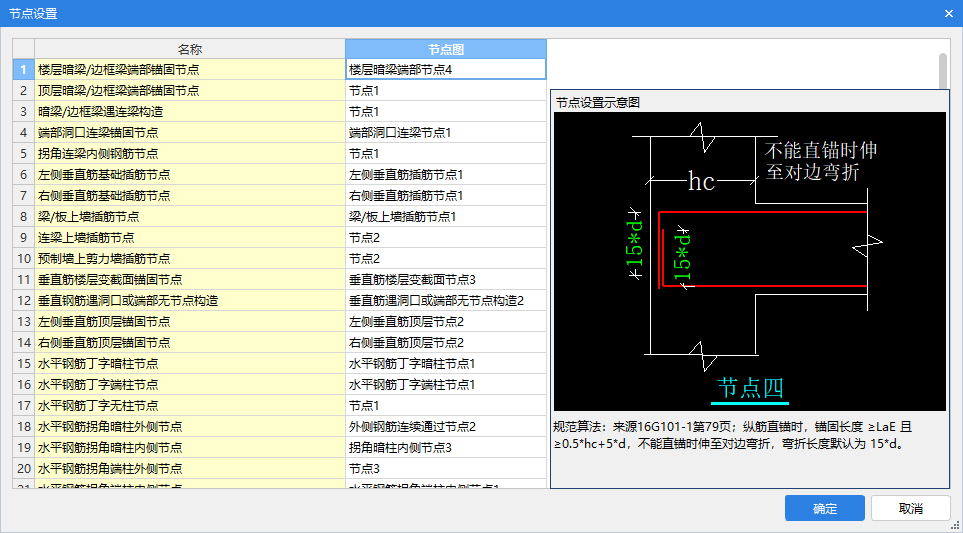Viewport: 963px width, 533px height.
Task: Click cell 左侧垂直筋顶层节点2
Action: [x=446, y=322]
